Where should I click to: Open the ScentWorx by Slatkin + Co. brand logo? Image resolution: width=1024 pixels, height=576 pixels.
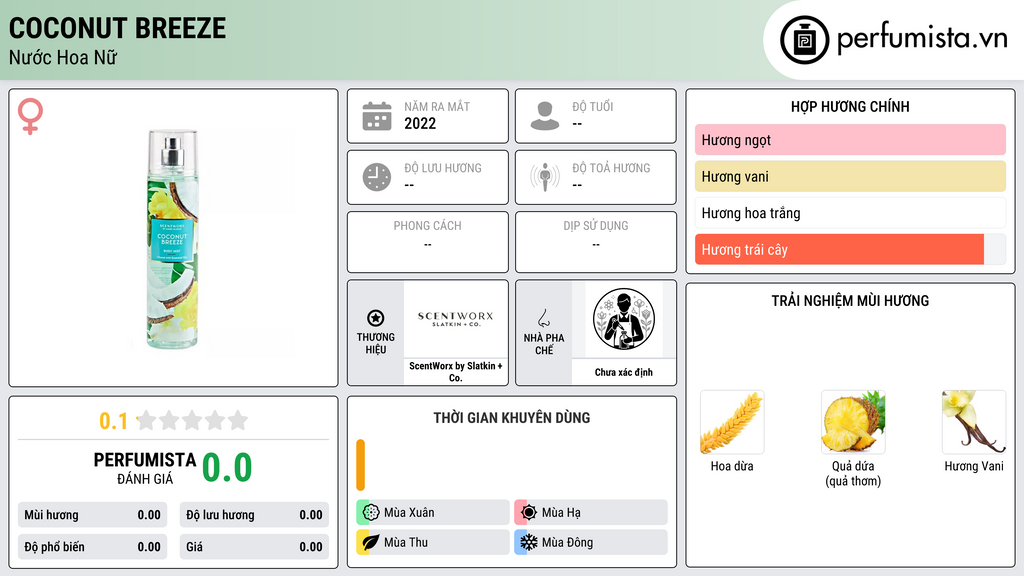pos(455,319)
